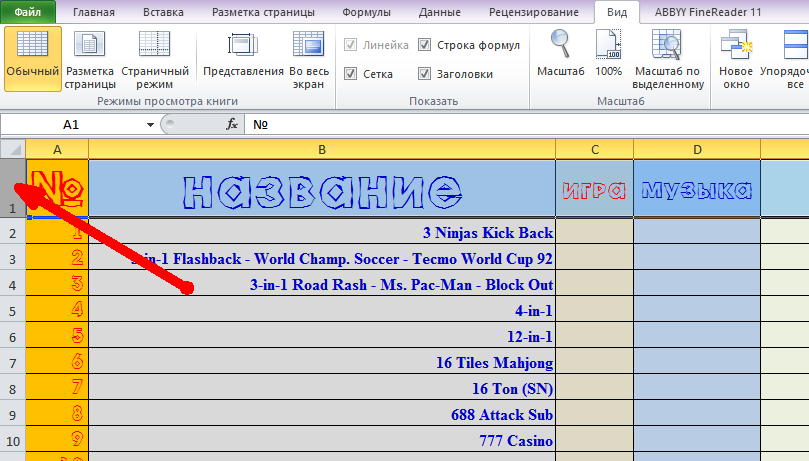The height and width of the screenshot is (461, 809).
Task: Enable Во весь экран mode
Action: click(x=309, y=59)
